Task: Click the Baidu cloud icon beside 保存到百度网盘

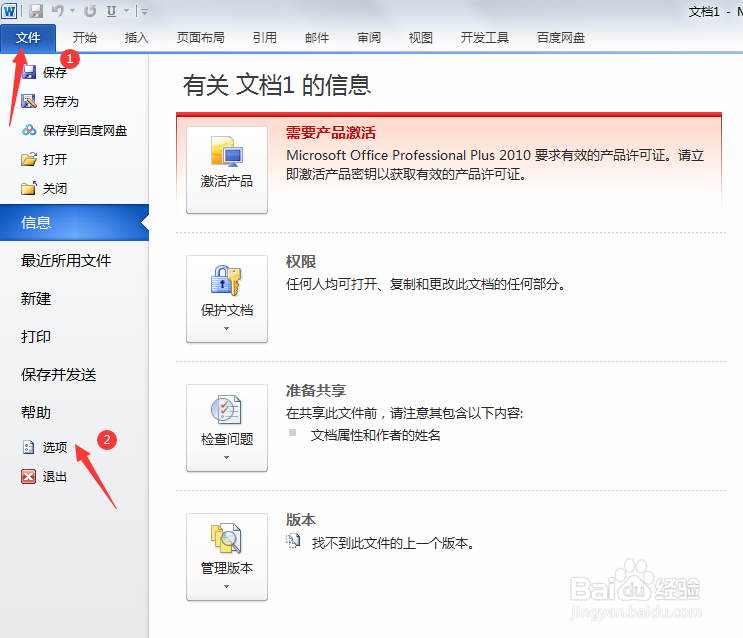Action: [29, 130]
